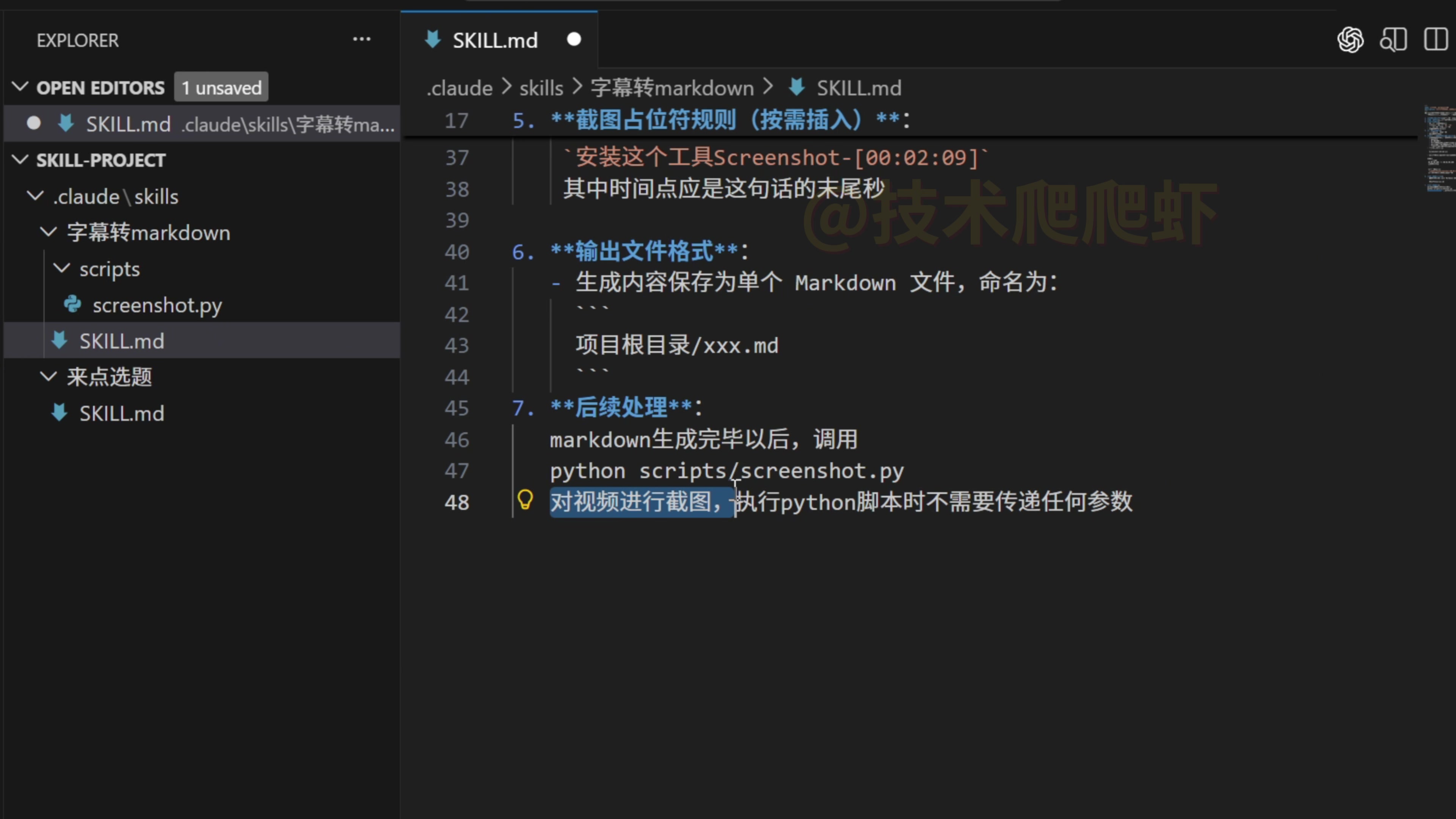The width and height of the screenshot is (1456, 819).
Task: Collapse the OPEN EDITORS section
Action: (20, 87)
